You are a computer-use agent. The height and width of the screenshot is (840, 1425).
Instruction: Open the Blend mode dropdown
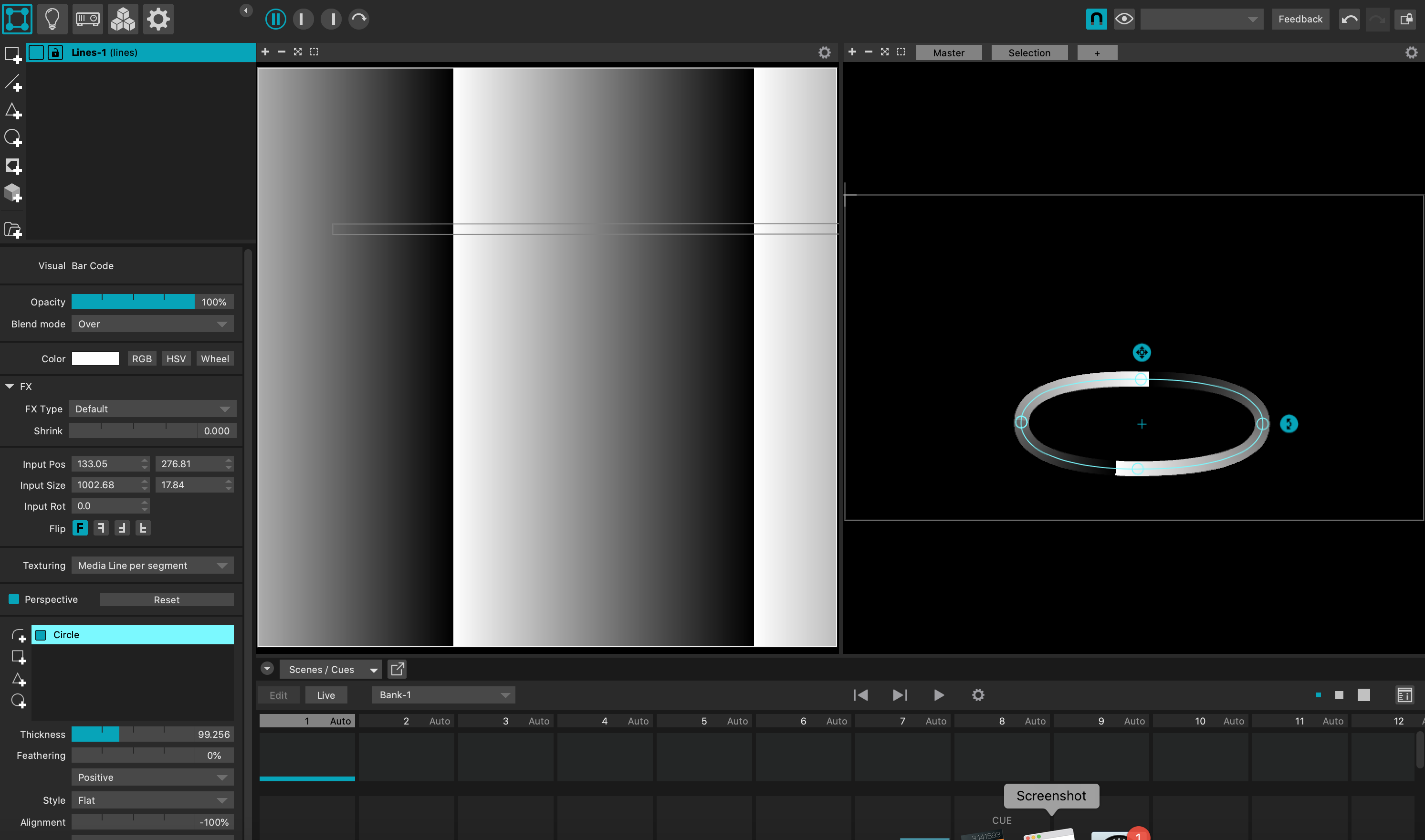152,324
